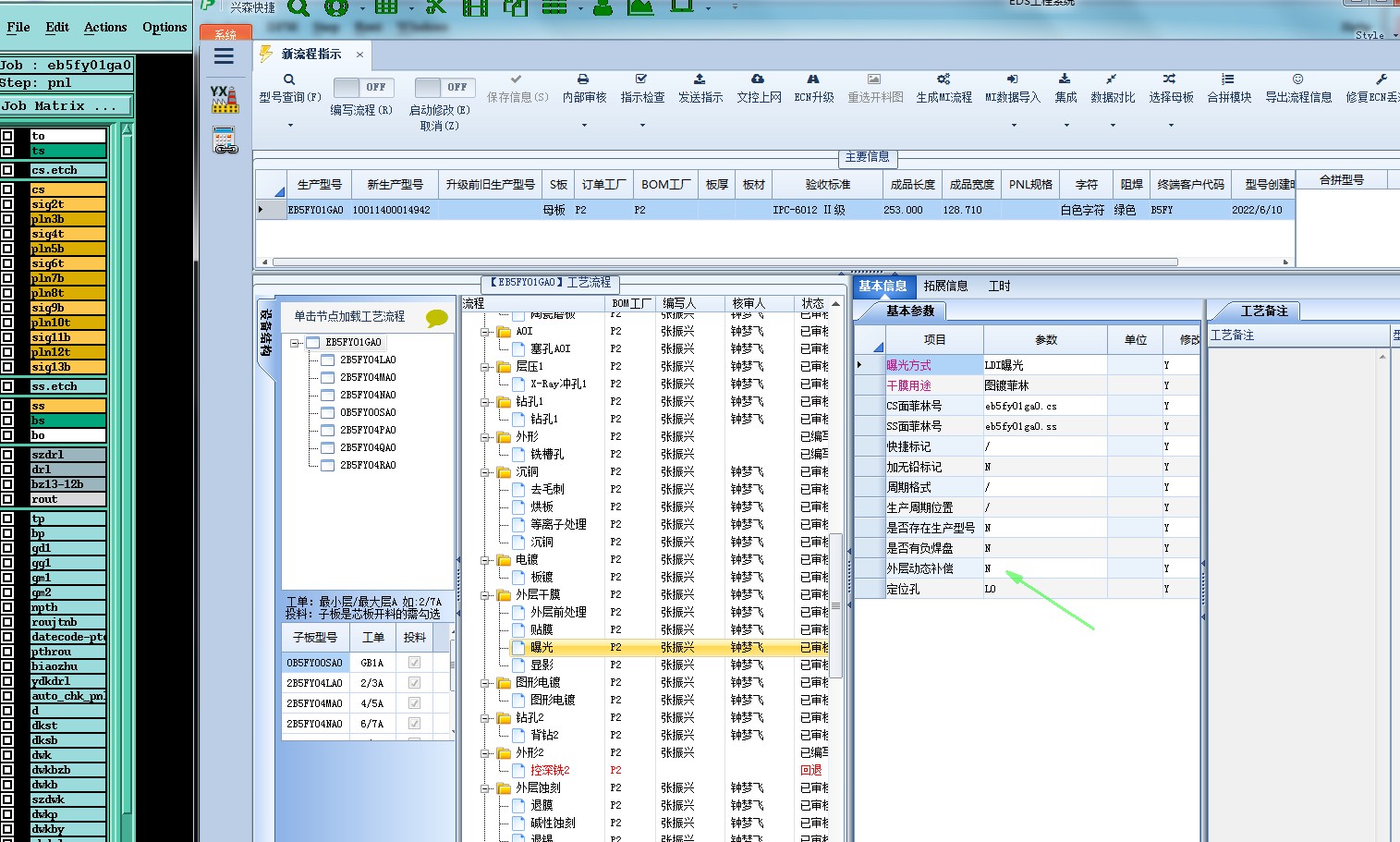Click the YX factory icon in sidebar
The image size is (1400, 842).
(x=225, y=99)
